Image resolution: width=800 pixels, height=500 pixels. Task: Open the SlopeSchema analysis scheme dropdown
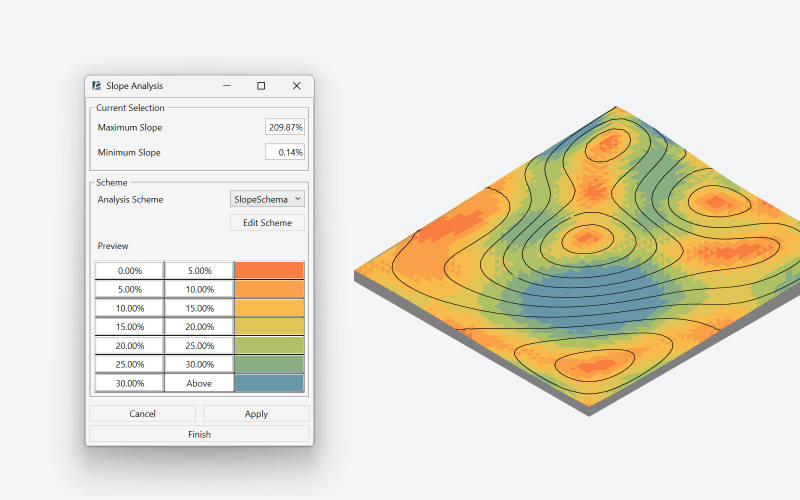coord(267,199)
